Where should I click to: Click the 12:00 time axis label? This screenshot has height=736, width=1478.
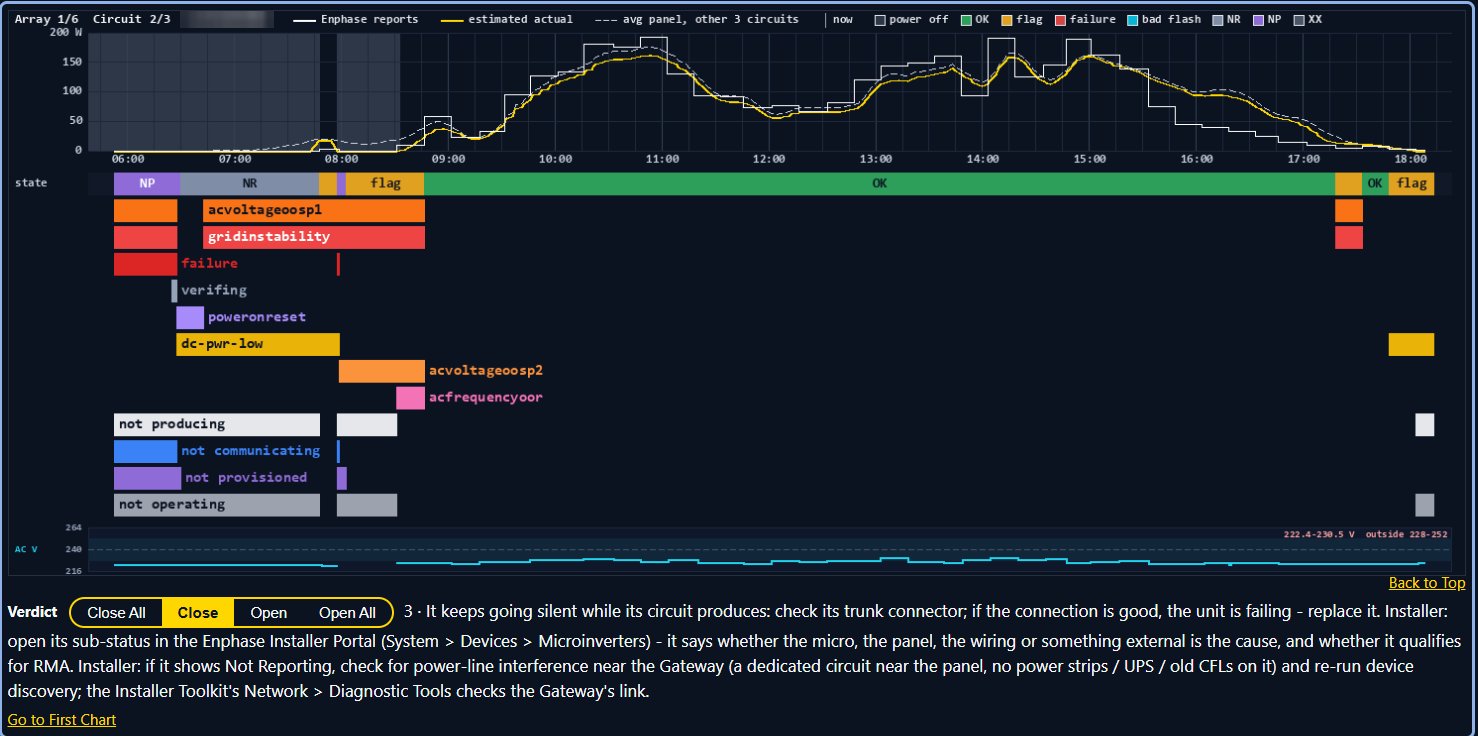tap(769, 159)
